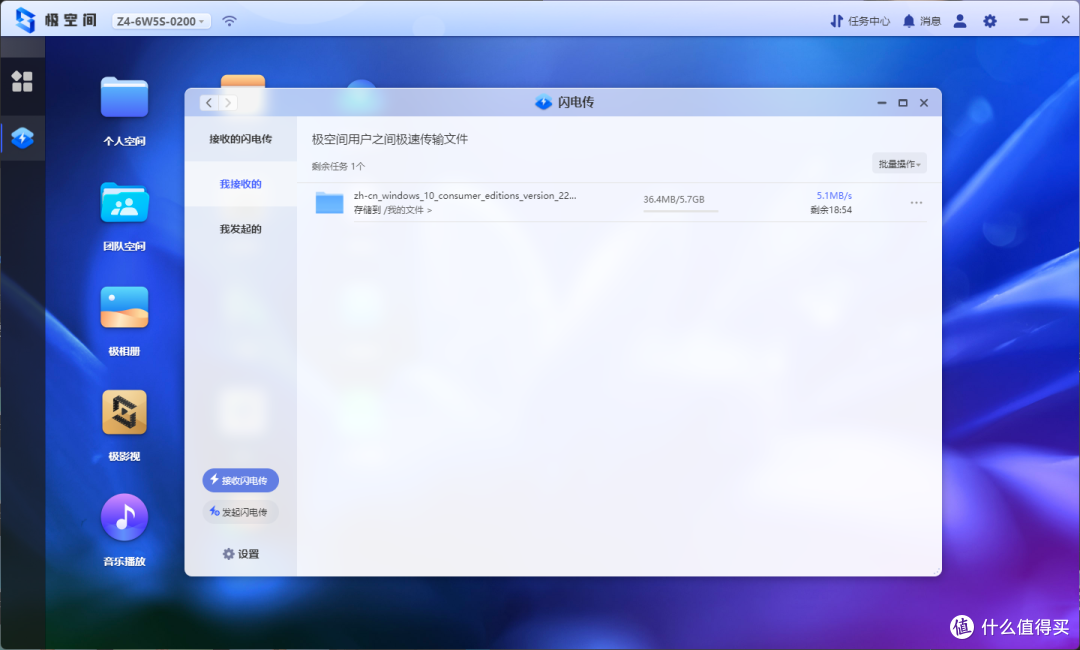1080x650 pixels.
Task: Open 设置 in 闪电传 sidebar
Action: (x=240, y=554)
